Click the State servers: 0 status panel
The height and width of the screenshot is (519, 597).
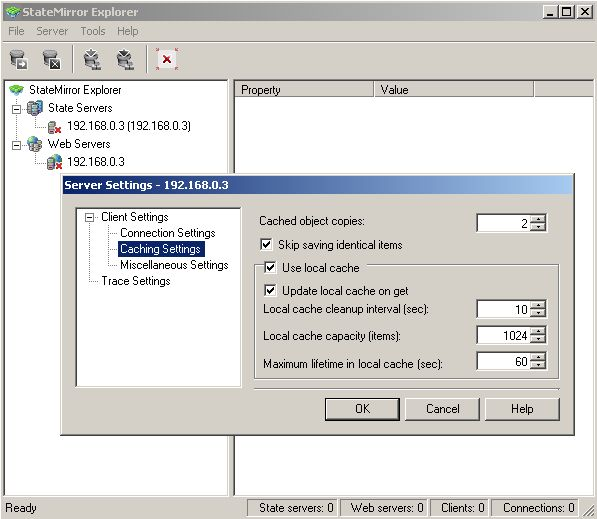(292, 508)
